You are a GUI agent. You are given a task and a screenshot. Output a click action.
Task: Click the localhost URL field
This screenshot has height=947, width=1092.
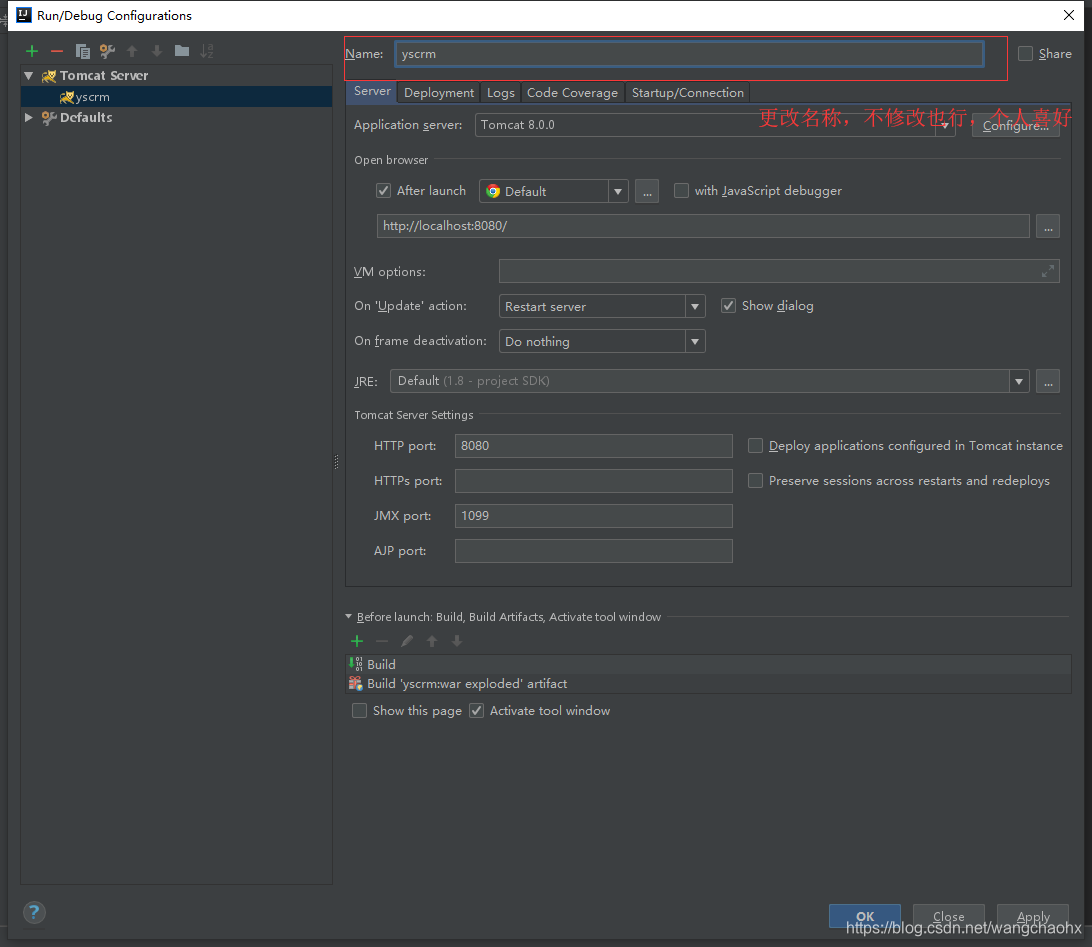pos(703,226)
